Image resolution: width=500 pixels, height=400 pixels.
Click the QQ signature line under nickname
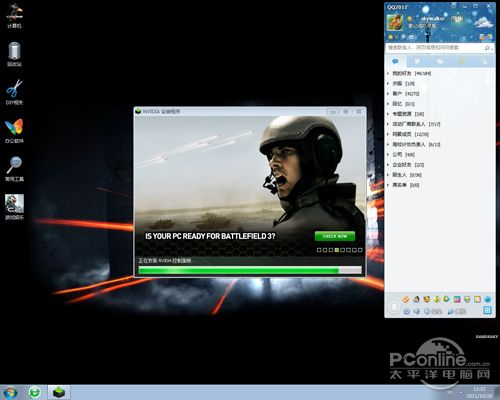(422, 26)
